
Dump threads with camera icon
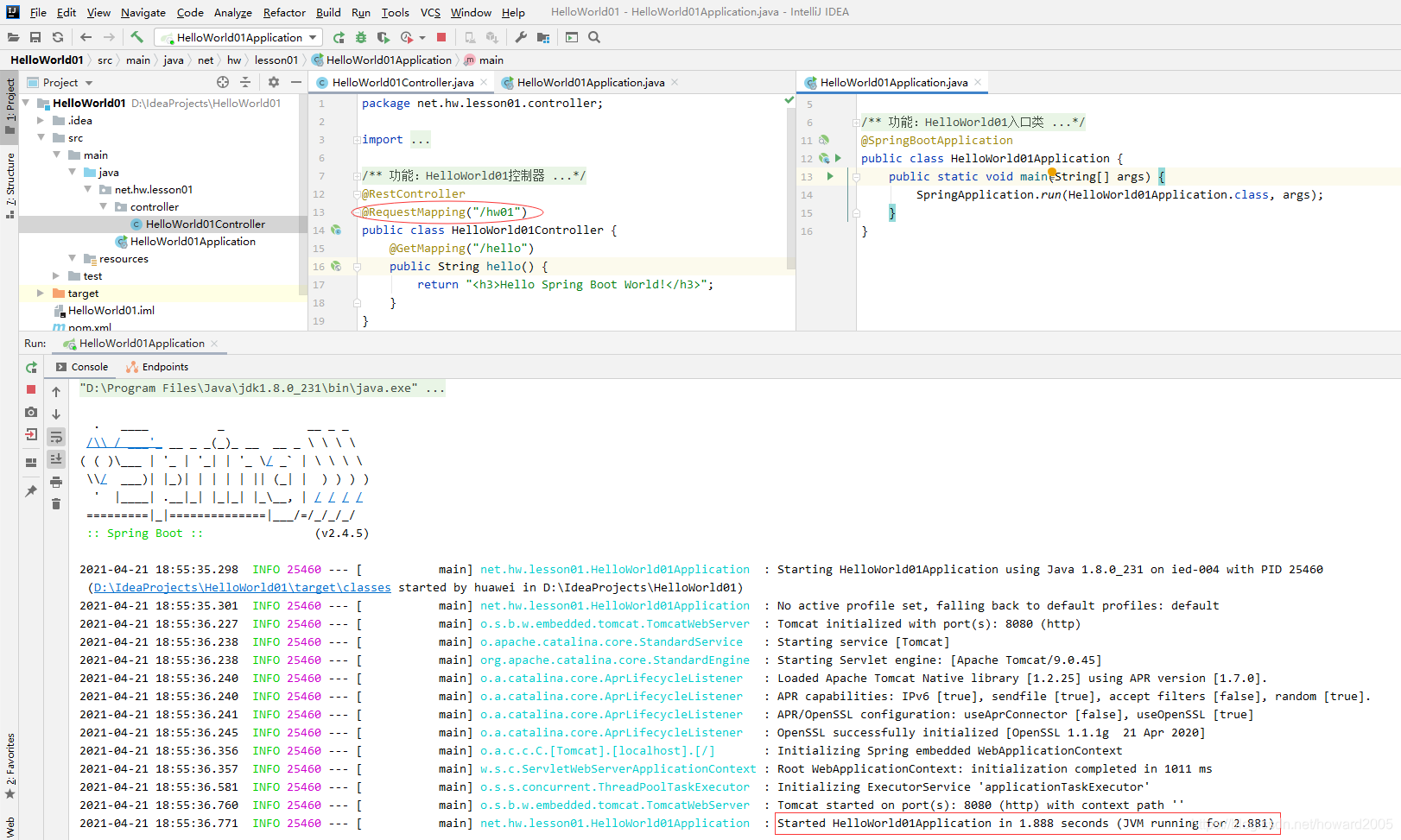[31, 412]
